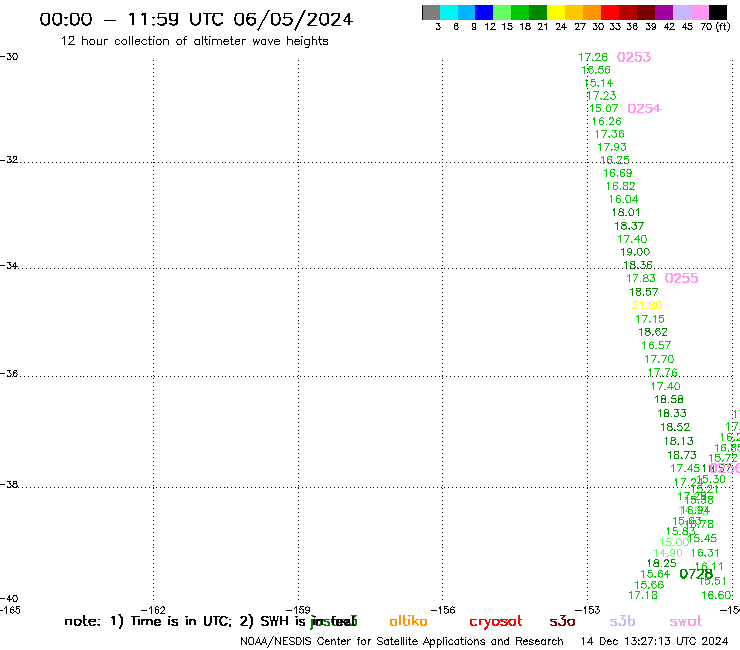
Task: Click the 18.01 wave height value
Action: 626,212
